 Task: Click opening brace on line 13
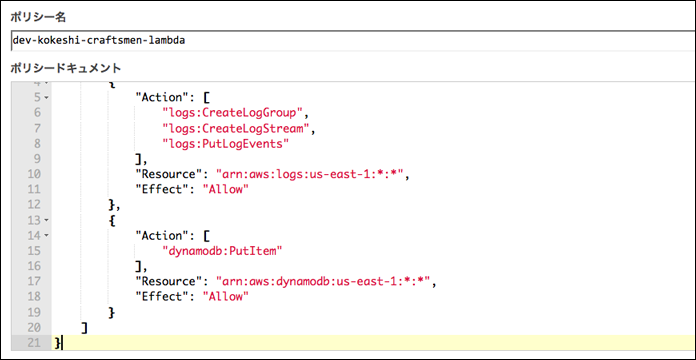112,221
